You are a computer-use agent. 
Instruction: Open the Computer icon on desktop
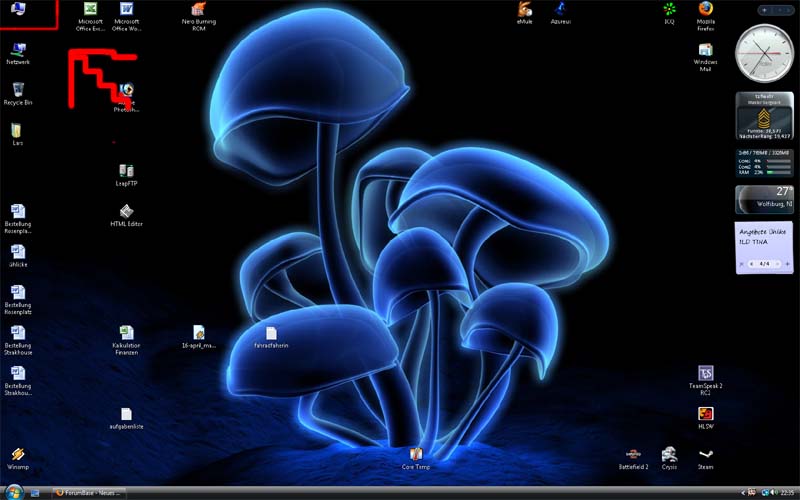tap(18, 9)
